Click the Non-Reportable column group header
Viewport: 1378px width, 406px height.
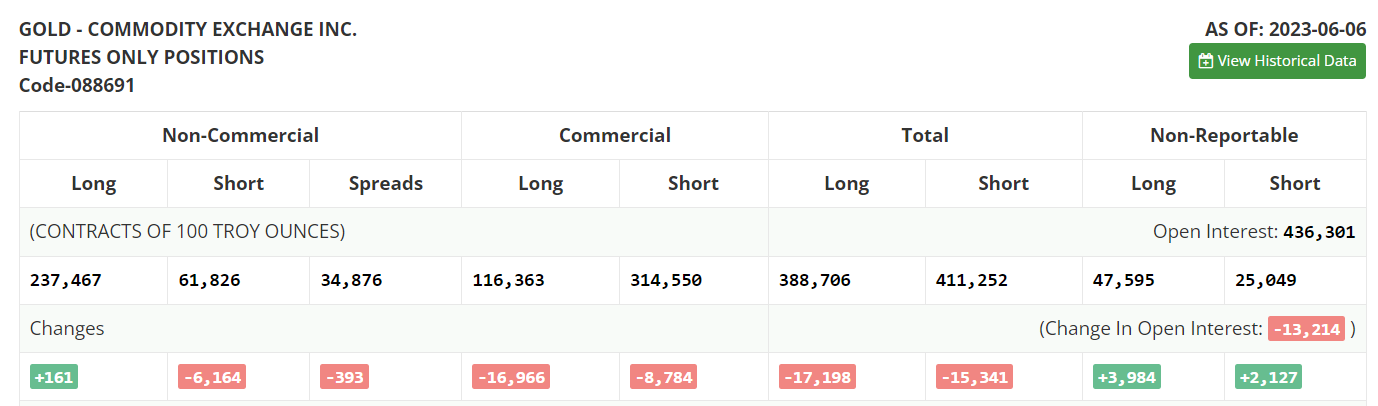pyautogui.click(x=1223, y=135)
